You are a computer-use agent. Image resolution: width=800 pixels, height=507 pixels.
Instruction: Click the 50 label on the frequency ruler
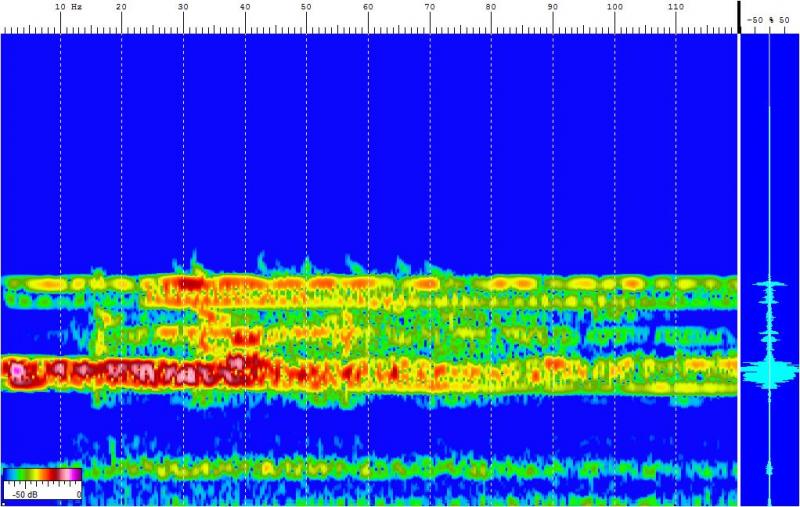tap(306, 7)
